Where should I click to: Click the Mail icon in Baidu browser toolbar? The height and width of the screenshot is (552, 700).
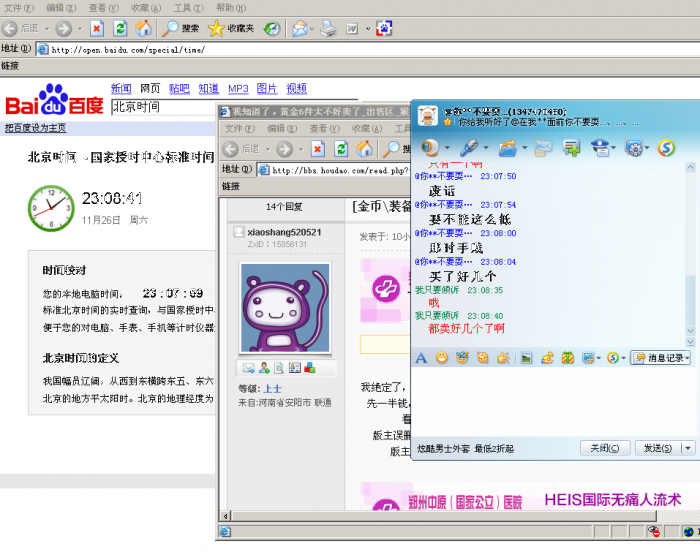(x=300, y=29)
